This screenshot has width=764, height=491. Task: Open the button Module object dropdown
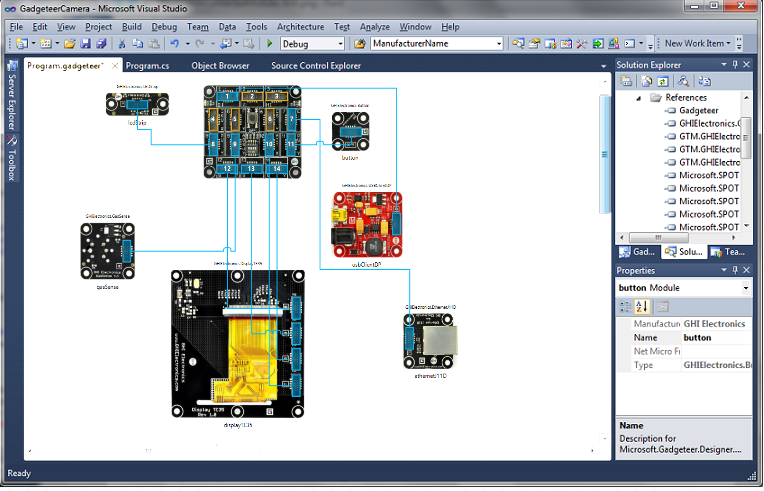(746, 288)
